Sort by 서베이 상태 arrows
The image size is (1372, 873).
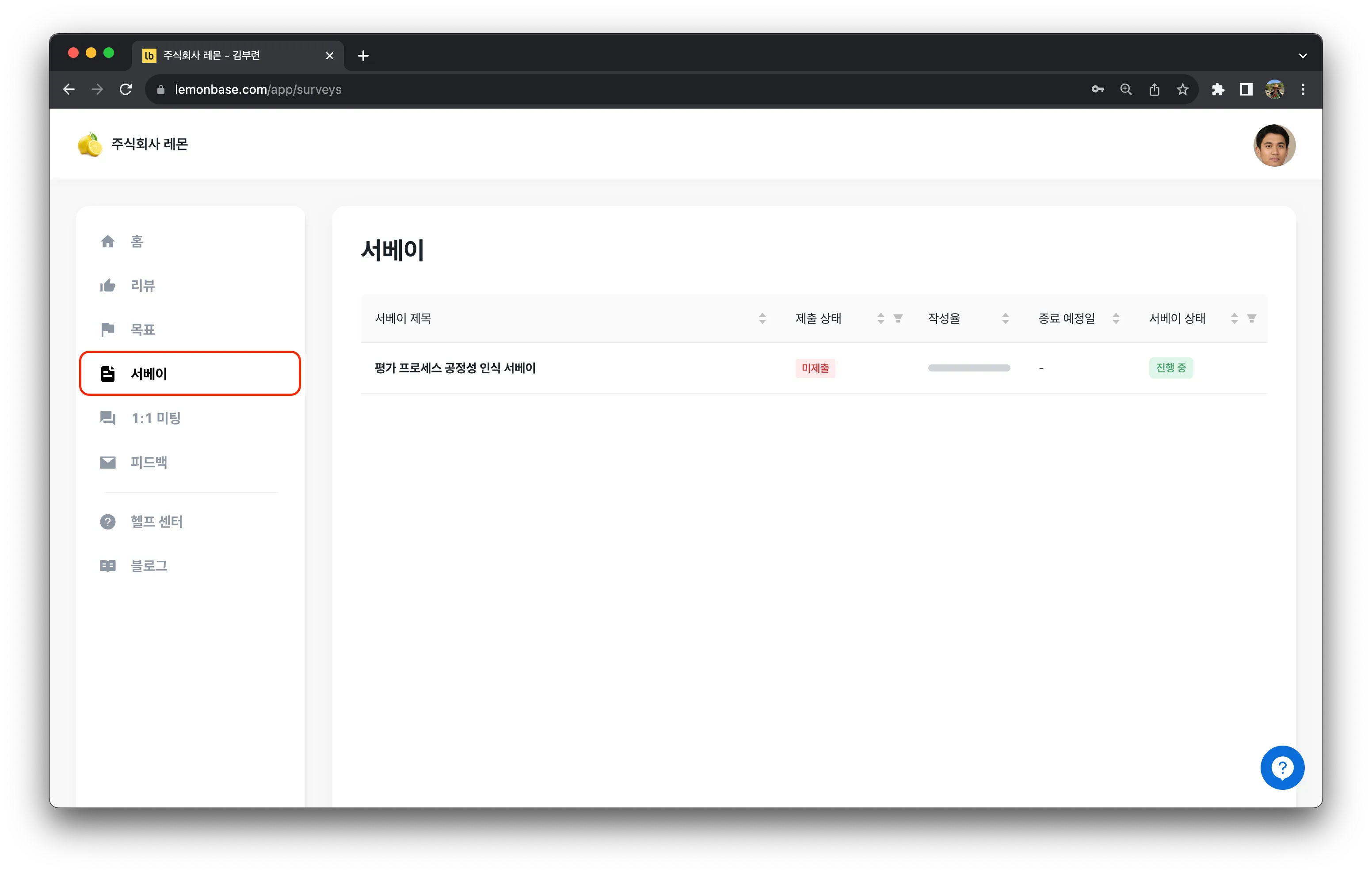point(1235,319)
